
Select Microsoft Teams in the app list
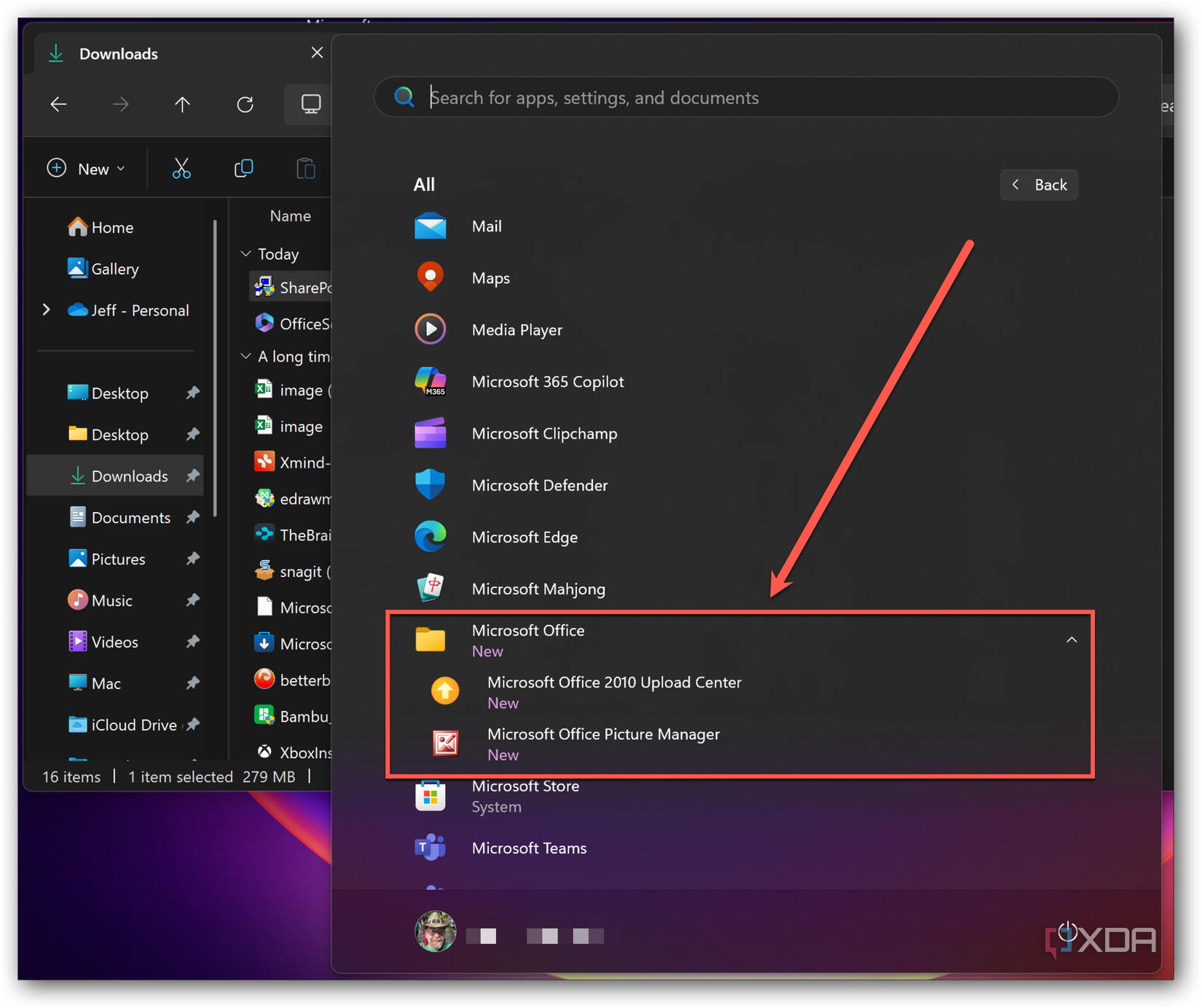pyautogui.click(x=530, y=848)
